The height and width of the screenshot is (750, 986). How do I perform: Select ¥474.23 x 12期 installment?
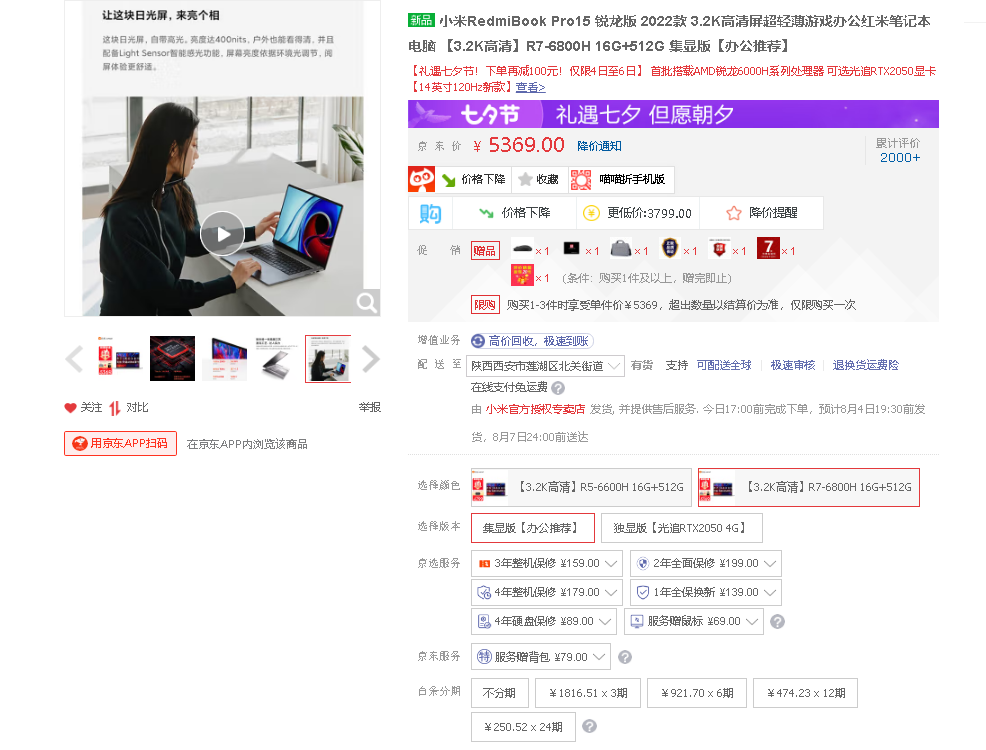[x=806, y=693]
